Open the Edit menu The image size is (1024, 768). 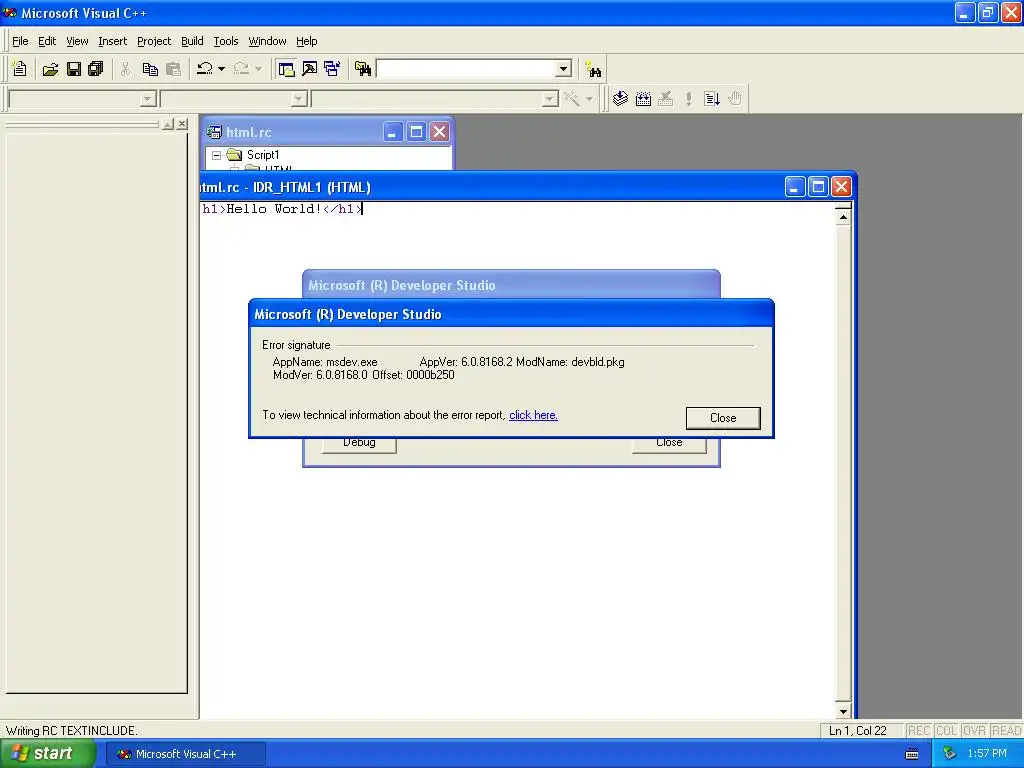click(47, 41)
